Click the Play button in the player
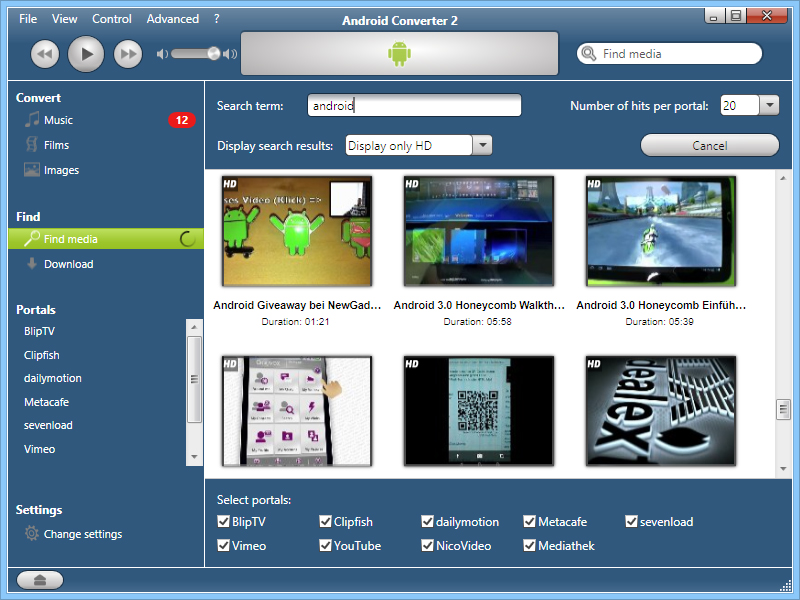The width and height of the screenshot is (800, 600). (x=86, y=54)
